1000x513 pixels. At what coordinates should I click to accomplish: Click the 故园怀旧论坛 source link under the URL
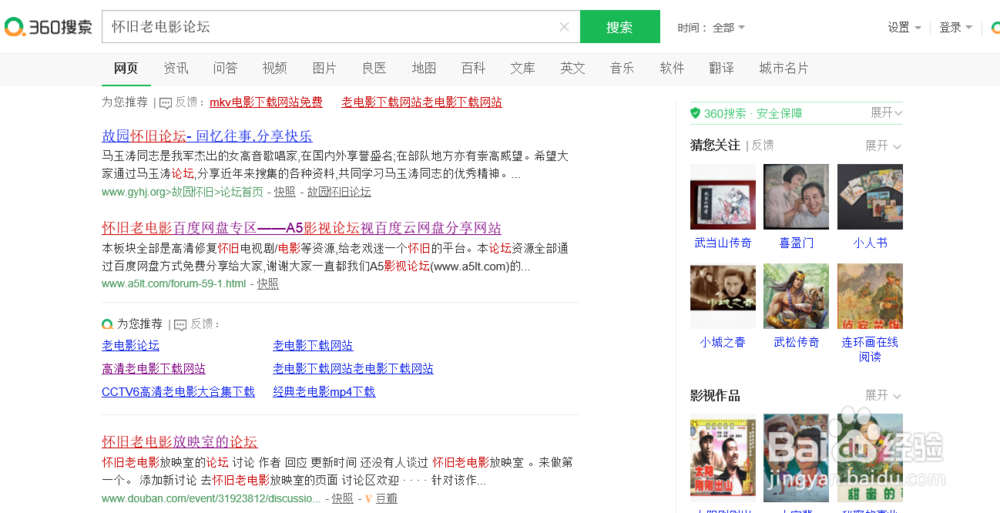click(x=339, y=192)
